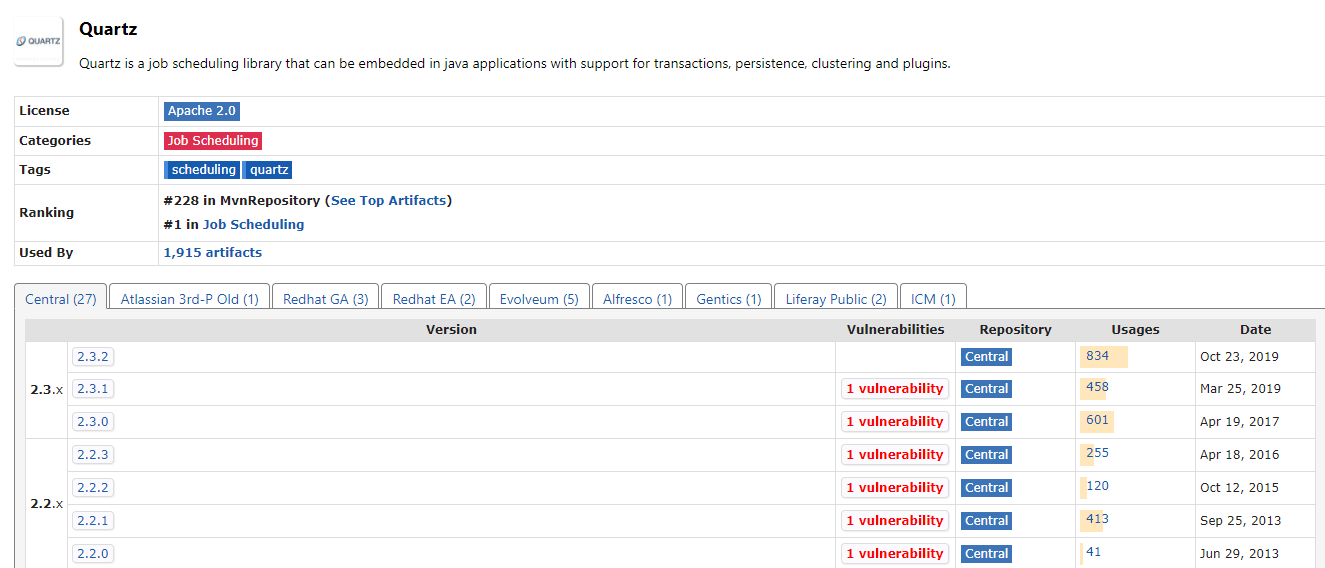Screen dimensions: 1325x568
Task: Switch to Alfresco (1) tab
Action: click(x=637, y=299)
